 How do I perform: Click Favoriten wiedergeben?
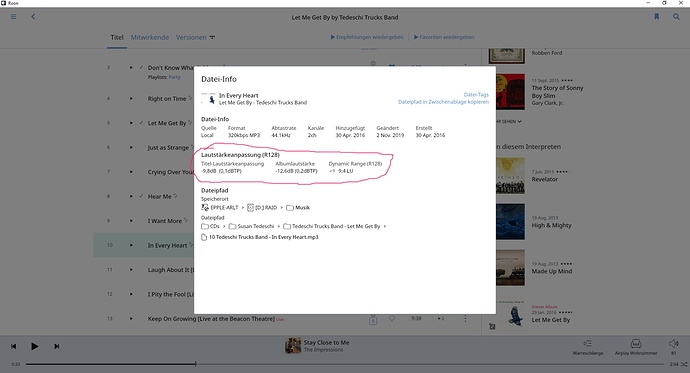[x=444, y=37]
